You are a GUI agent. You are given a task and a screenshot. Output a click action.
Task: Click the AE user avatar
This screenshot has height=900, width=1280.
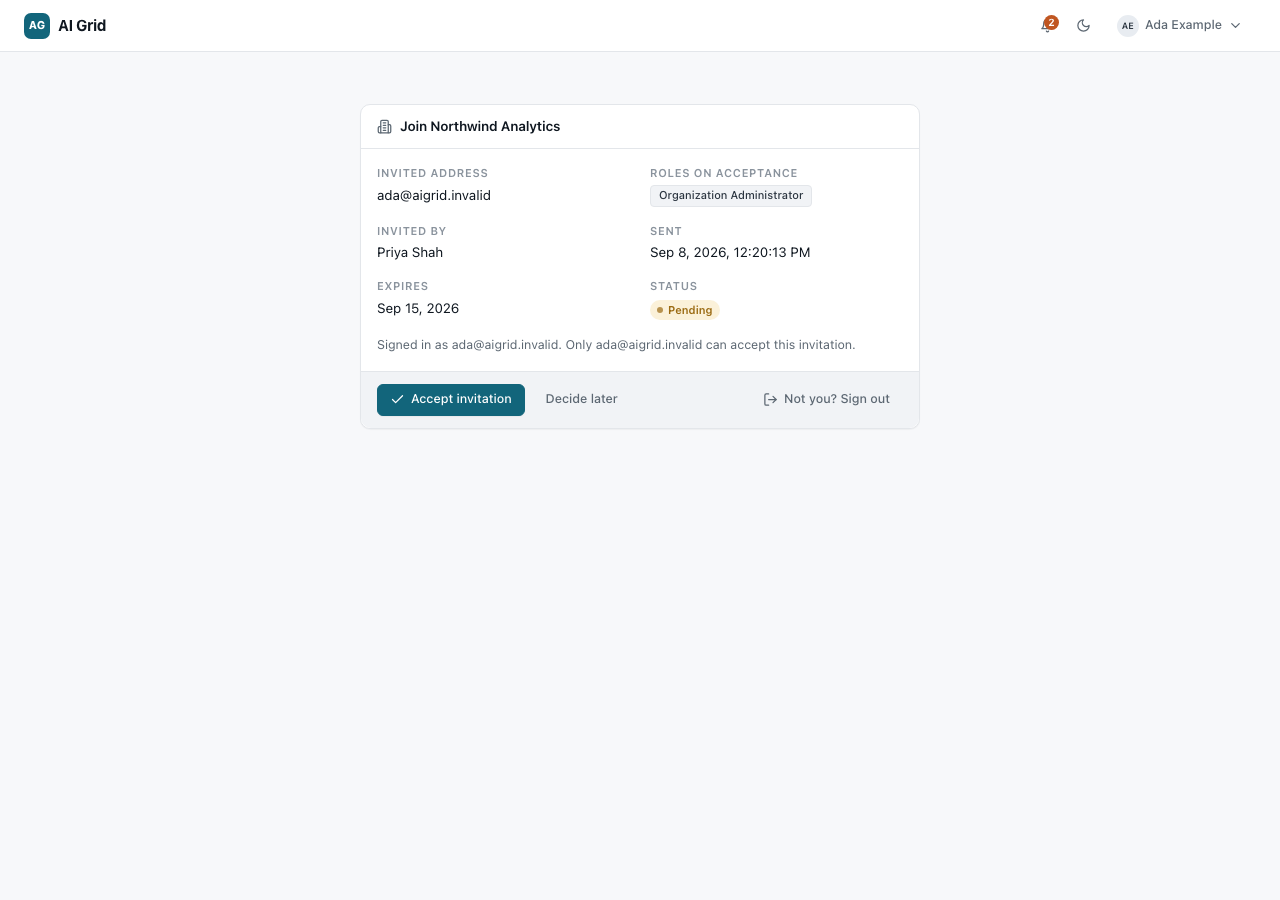click(1128, 26)
